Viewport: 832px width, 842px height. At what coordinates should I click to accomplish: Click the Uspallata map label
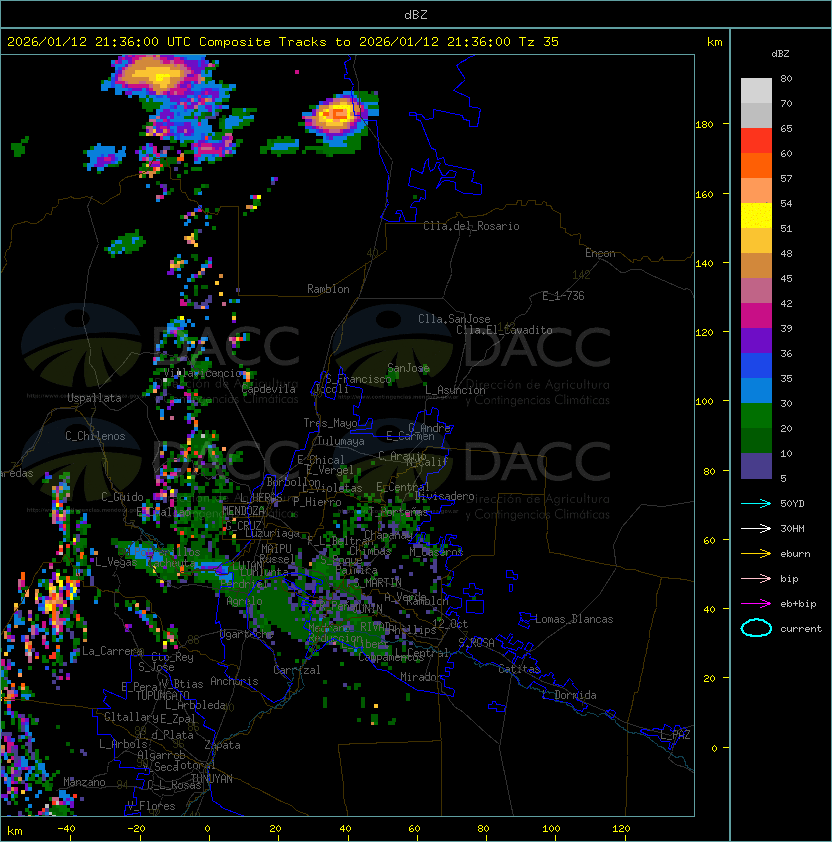[94, 398]
